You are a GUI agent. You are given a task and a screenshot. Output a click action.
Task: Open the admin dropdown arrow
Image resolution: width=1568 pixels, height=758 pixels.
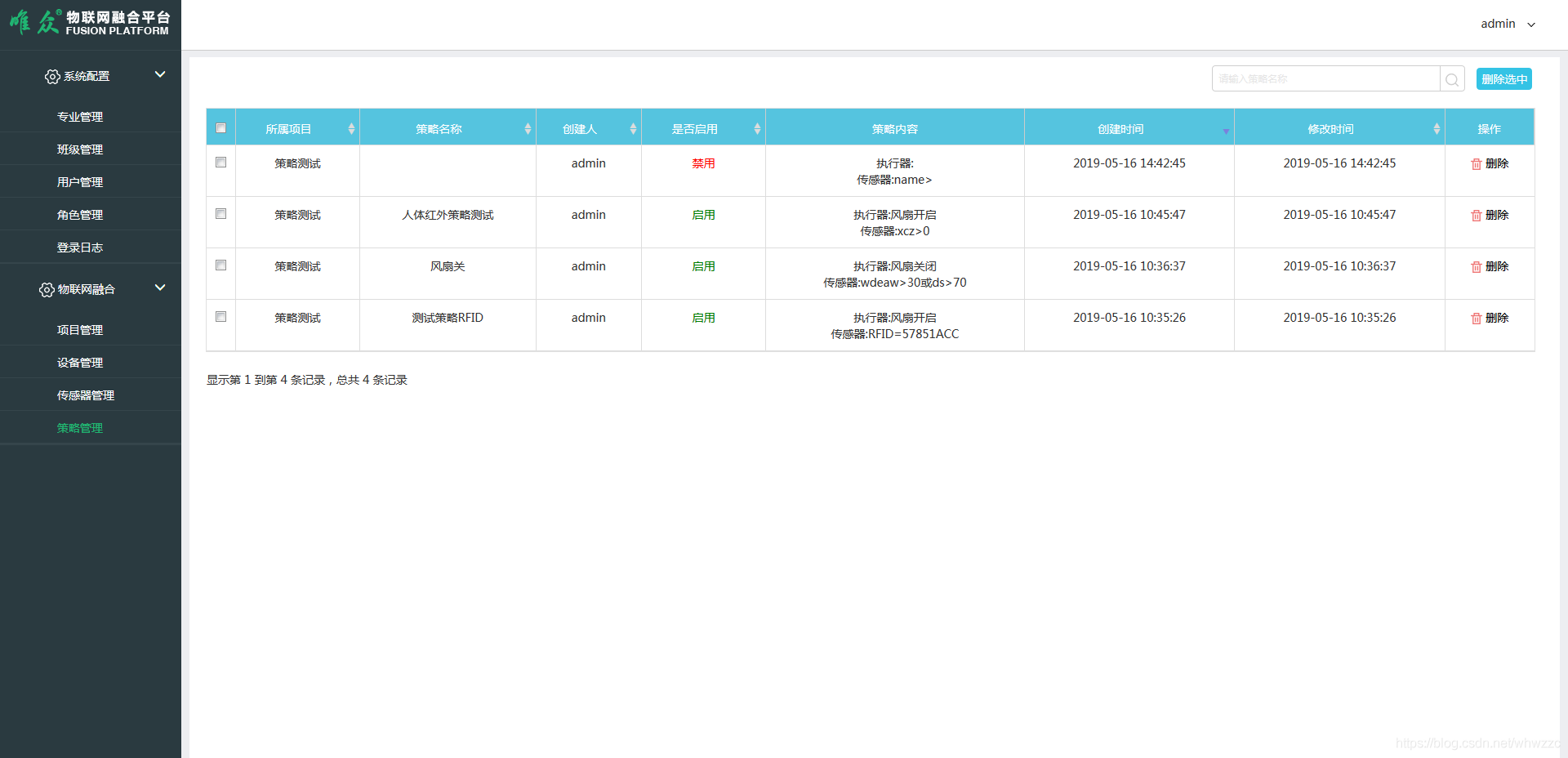click(1531, 25)
